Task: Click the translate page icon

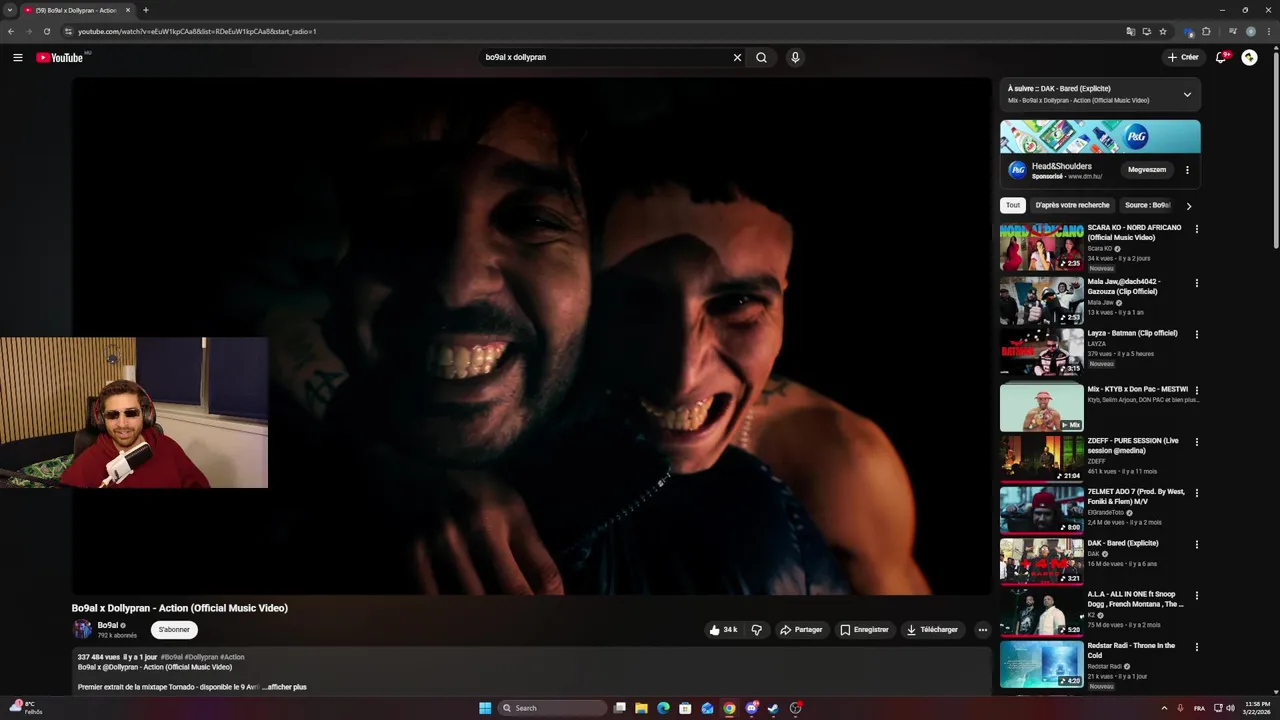Action: pos(1131,31)
